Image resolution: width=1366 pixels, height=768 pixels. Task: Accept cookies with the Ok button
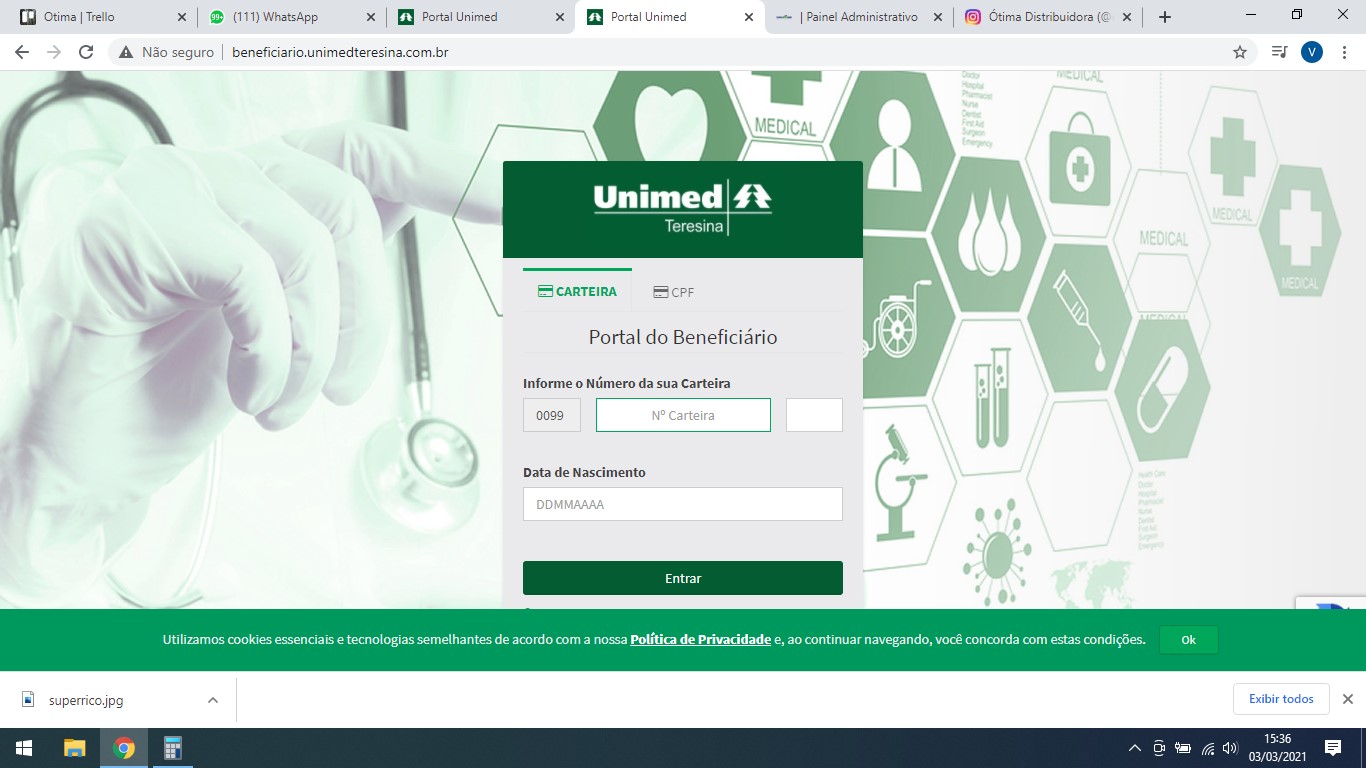pos(1188,640)
